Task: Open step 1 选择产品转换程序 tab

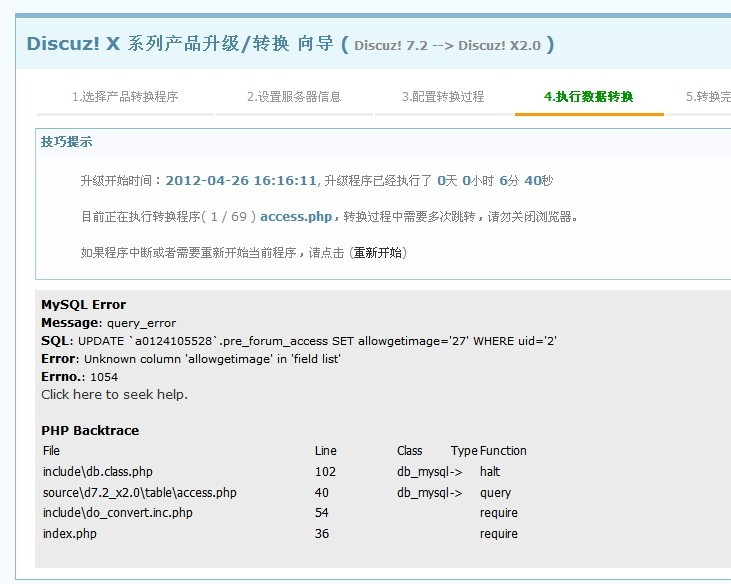Action: 125,96
